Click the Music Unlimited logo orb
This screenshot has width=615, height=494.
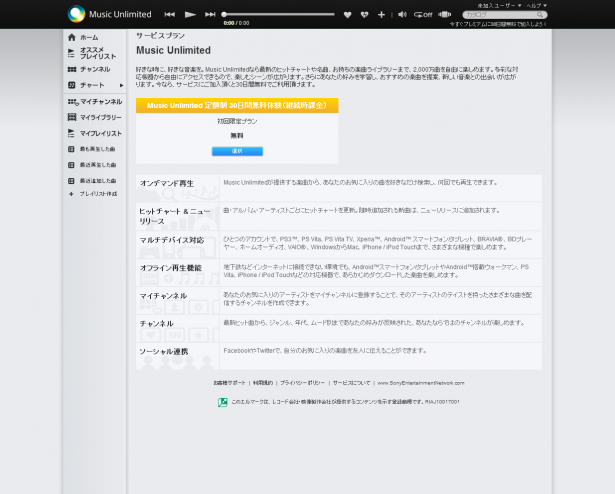click(76, 14)
